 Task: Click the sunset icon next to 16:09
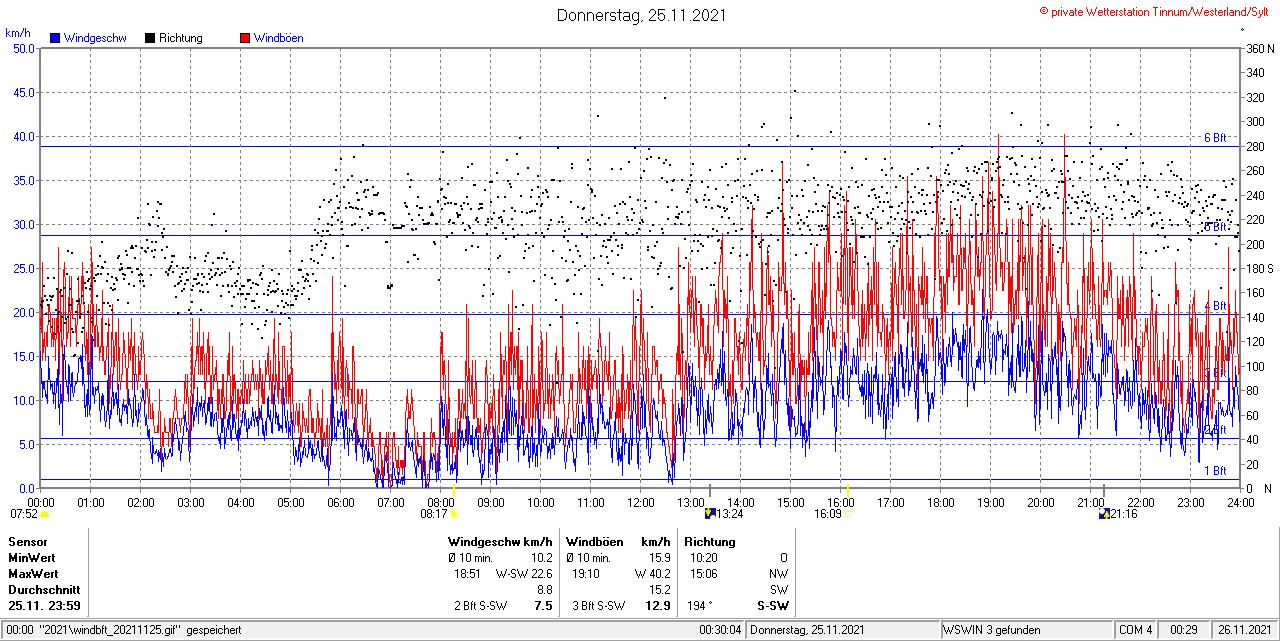849,514
